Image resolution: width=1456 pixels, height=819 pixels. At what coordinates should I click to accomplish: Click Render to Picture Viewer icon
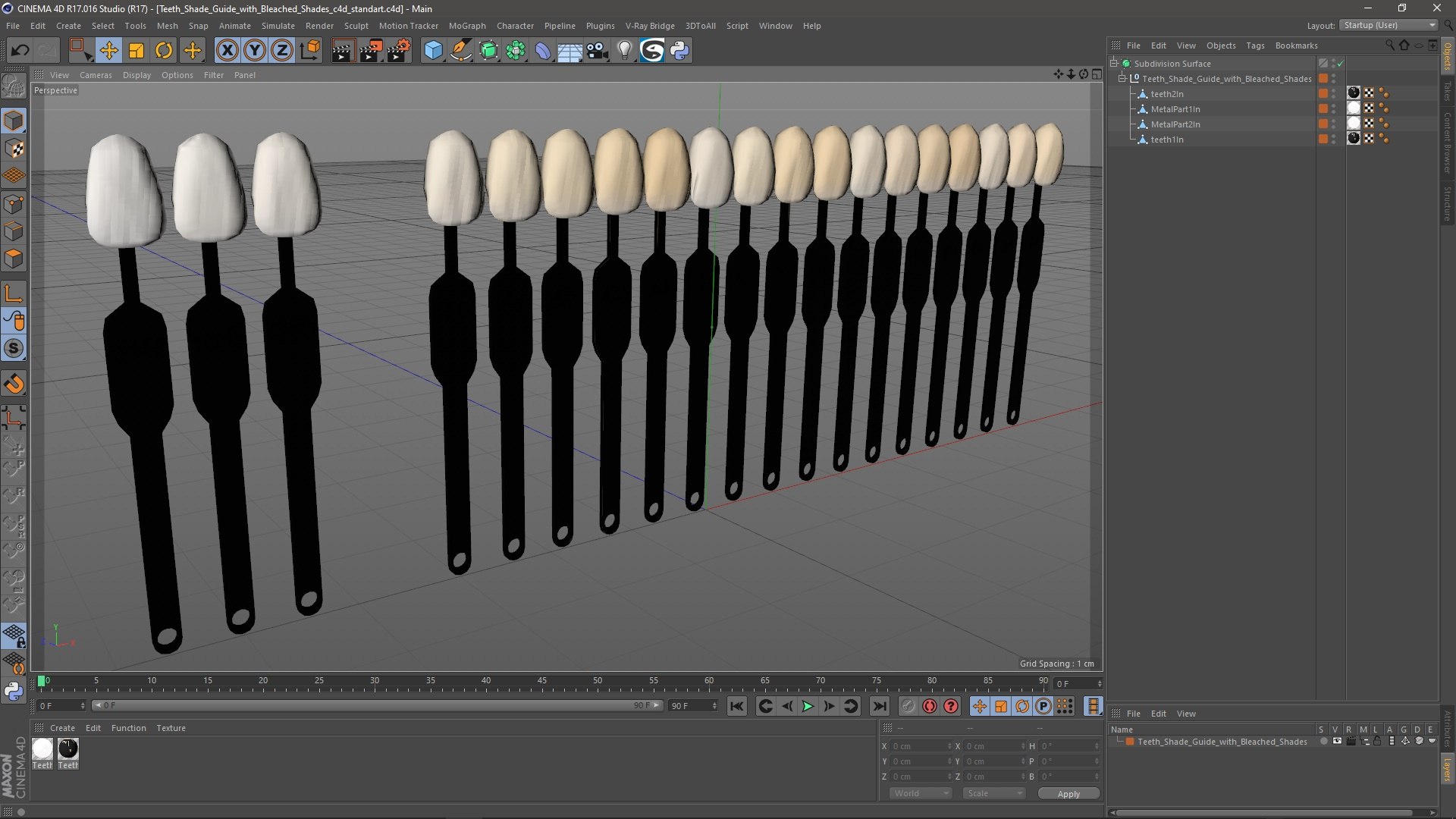pyautogui.click(x=371, y=51)
